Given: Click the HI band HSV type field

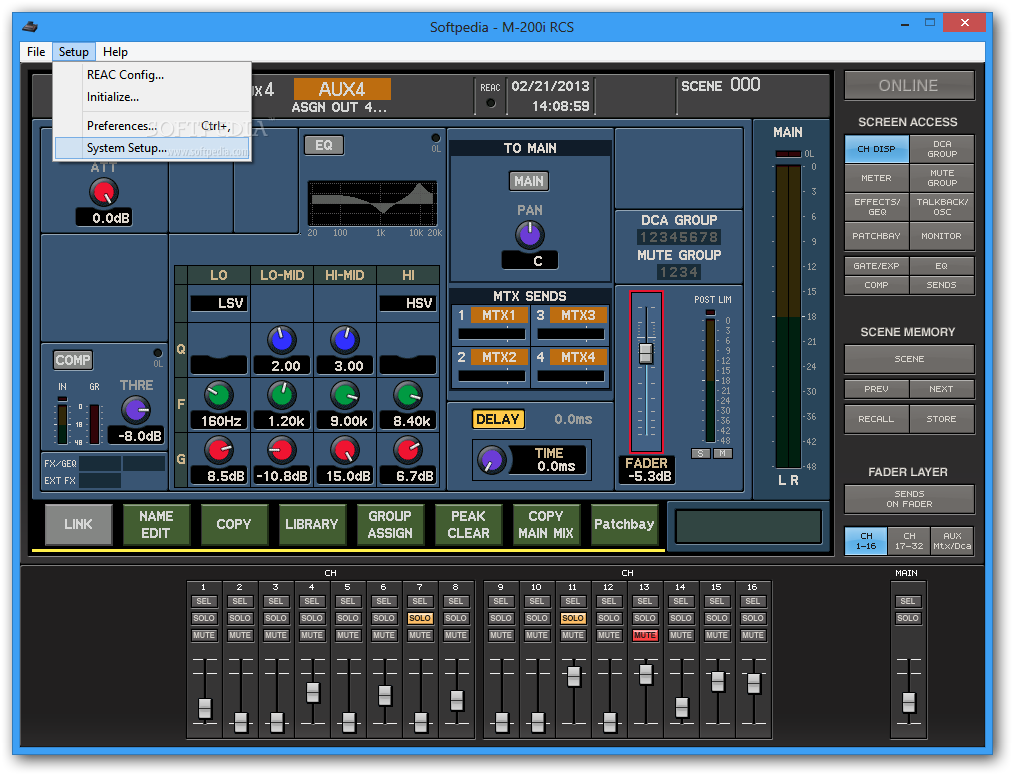Looking at the screenshot, I should [408, 303].
